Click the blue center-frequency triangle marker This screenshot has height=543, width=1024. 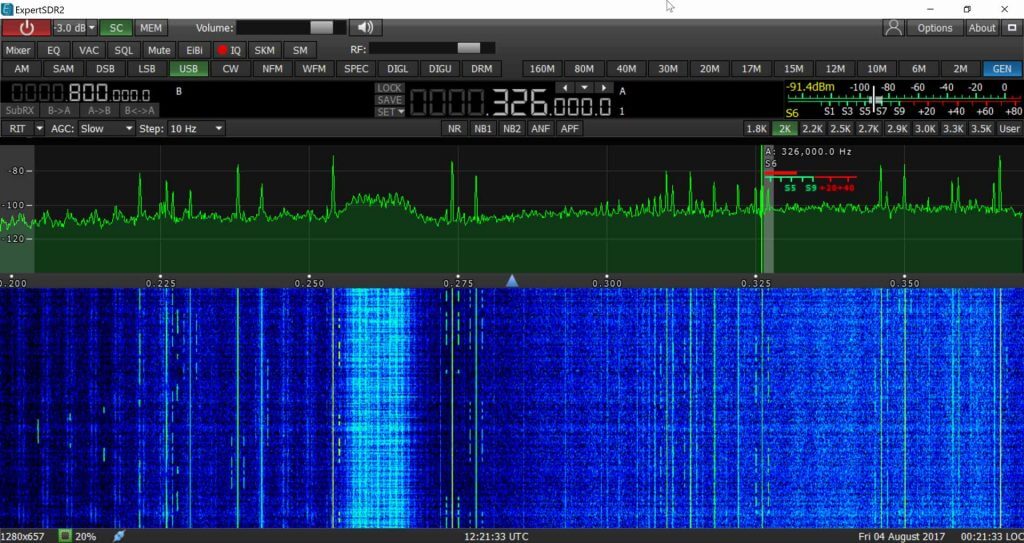click(512, 282)
